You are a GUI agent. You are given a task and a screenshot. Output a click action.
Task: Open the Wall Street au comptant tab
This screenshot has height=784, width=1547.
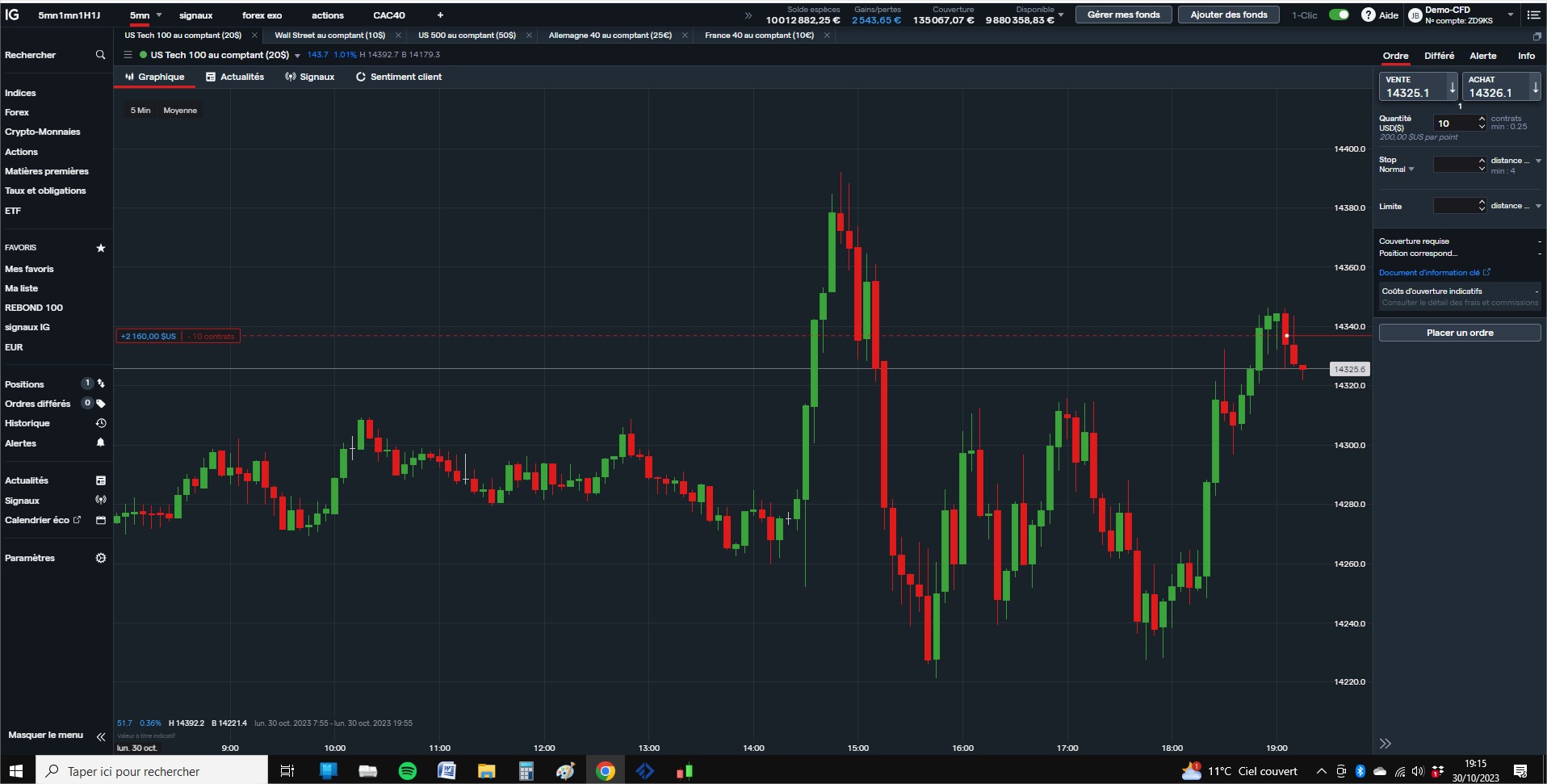(x=329, y=36)
